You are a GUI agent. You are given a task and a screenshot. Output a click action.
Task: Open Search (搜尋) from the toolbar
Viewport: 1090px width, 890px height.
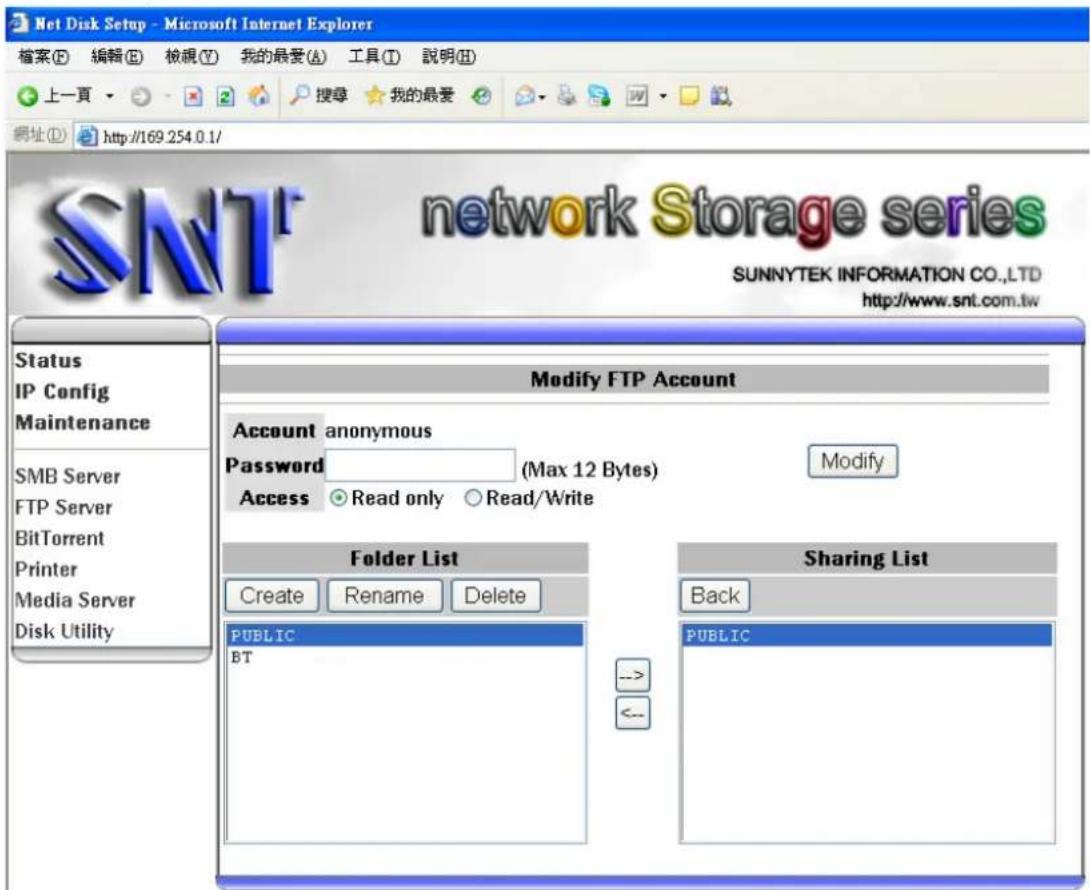point(318,95)
